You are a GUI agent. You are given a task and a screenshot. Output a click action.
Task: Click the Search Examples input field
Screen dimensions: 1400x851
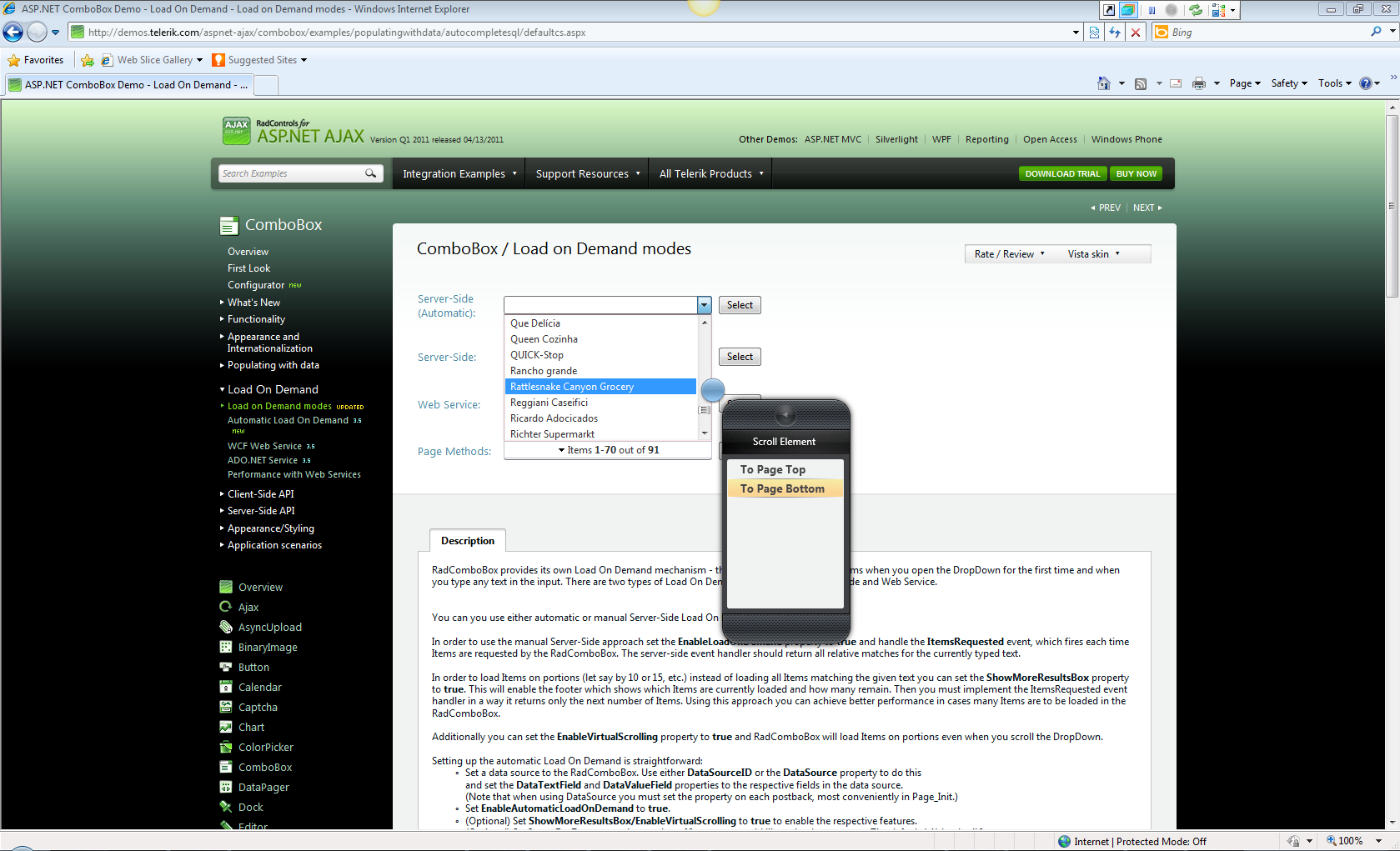291,173
